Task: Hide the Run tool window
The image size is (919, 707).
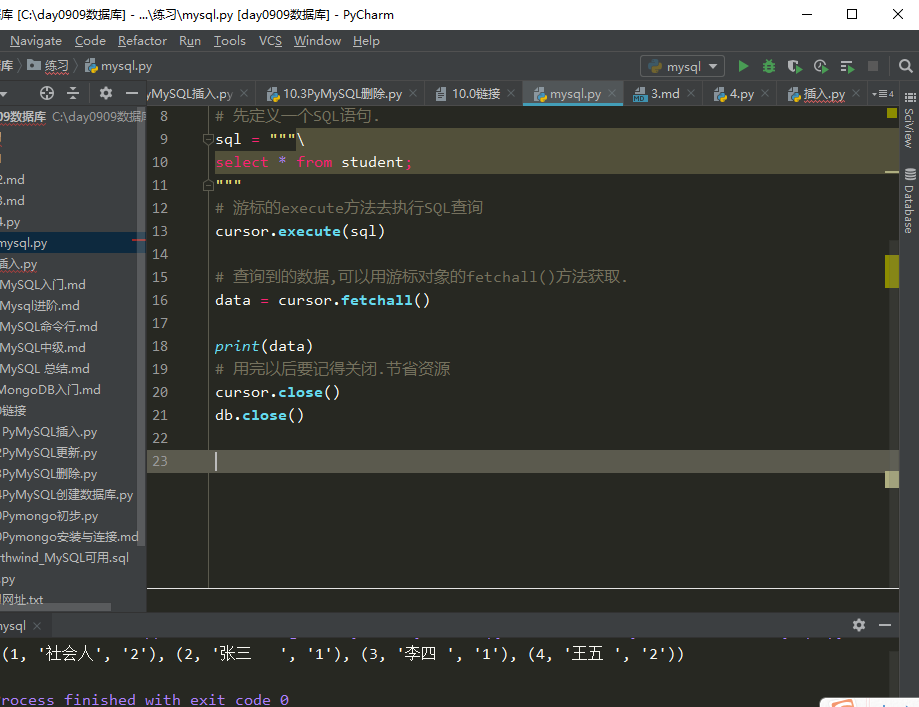Action: coord(884,625)
